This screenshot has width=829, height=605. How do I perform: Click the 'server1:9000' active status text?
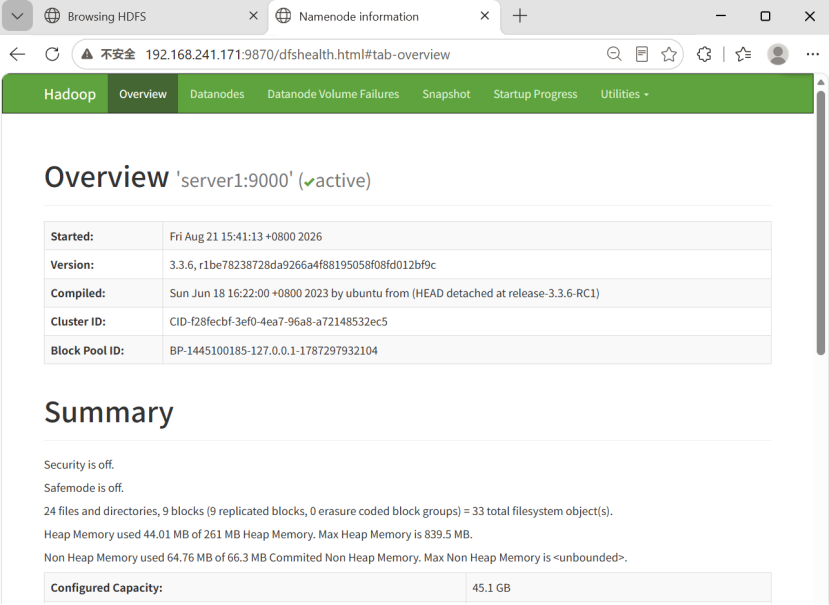click(x=273, y=180)
